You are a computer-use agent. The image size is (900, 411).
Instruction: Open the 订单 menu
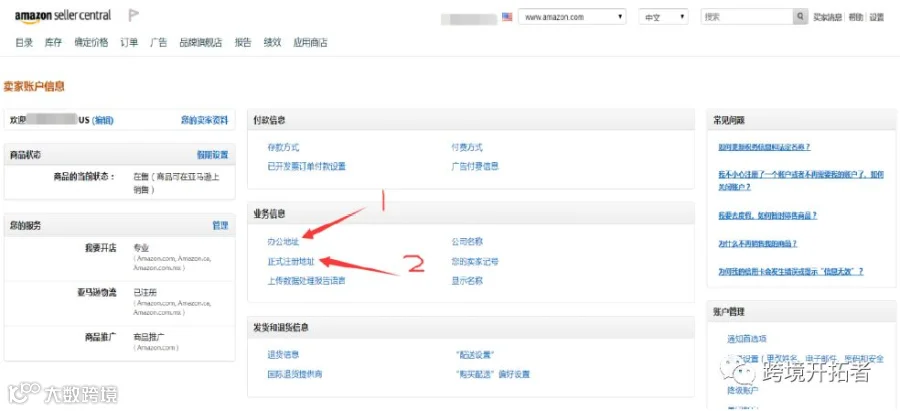pyautogui.click(x=129, y=42)
